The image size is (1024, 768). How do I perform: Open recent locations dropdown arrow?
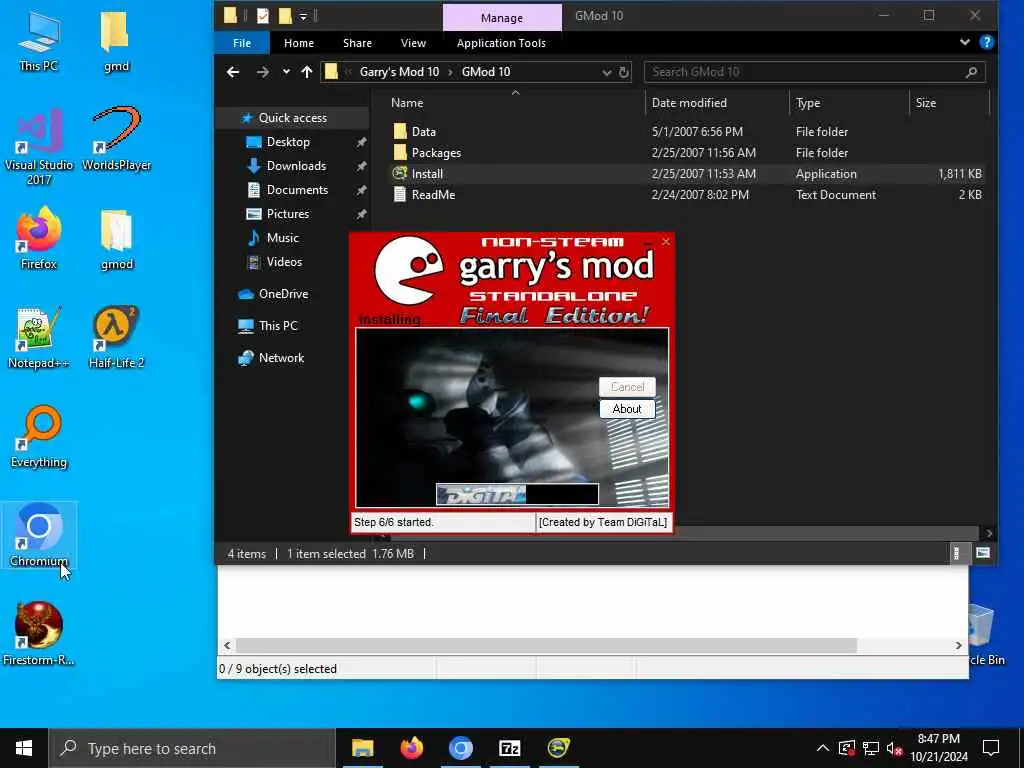click(286, 72)
